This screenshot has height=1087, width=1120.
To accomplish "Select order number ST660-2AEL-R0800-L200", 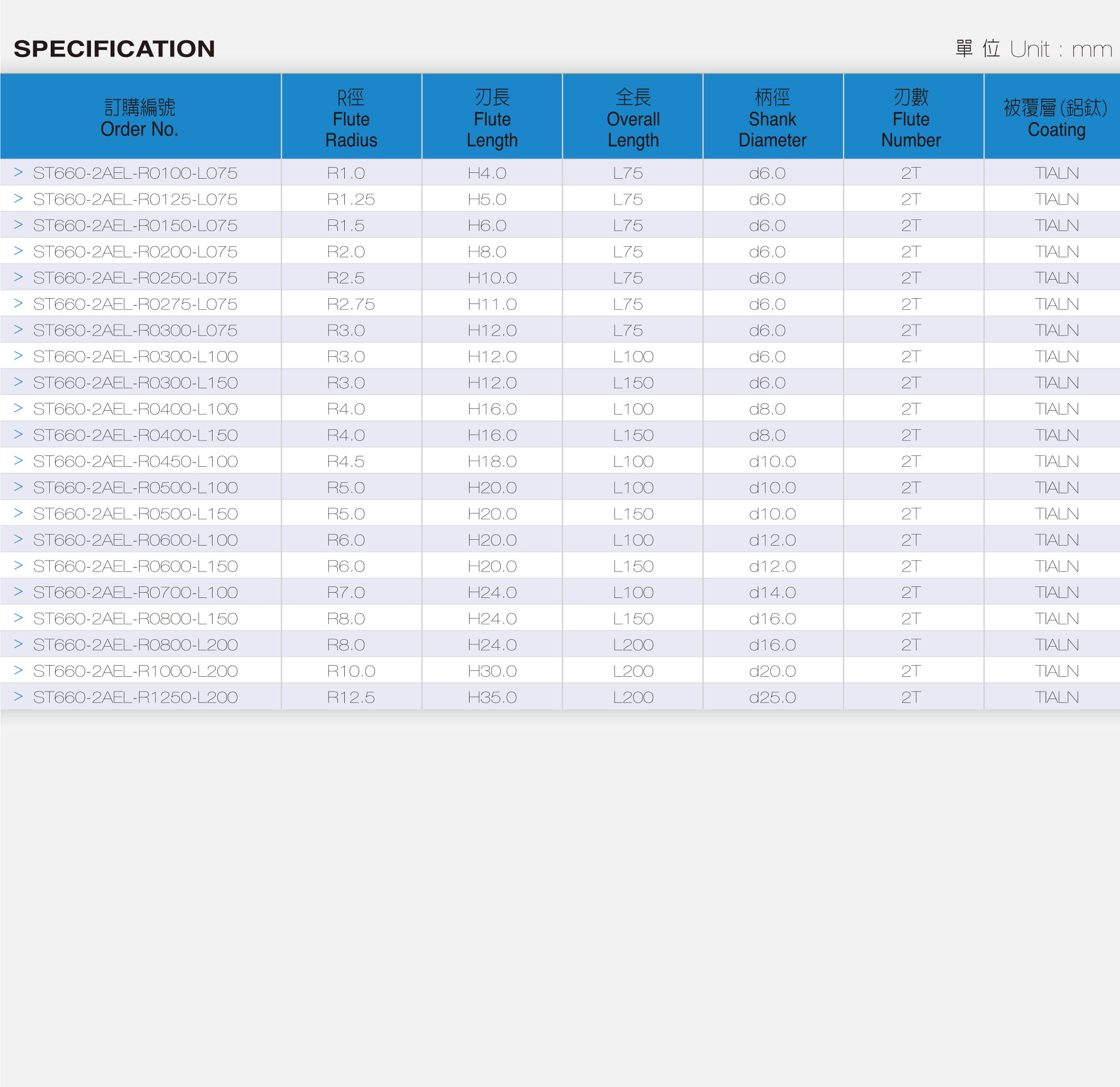I will [135, 645].
